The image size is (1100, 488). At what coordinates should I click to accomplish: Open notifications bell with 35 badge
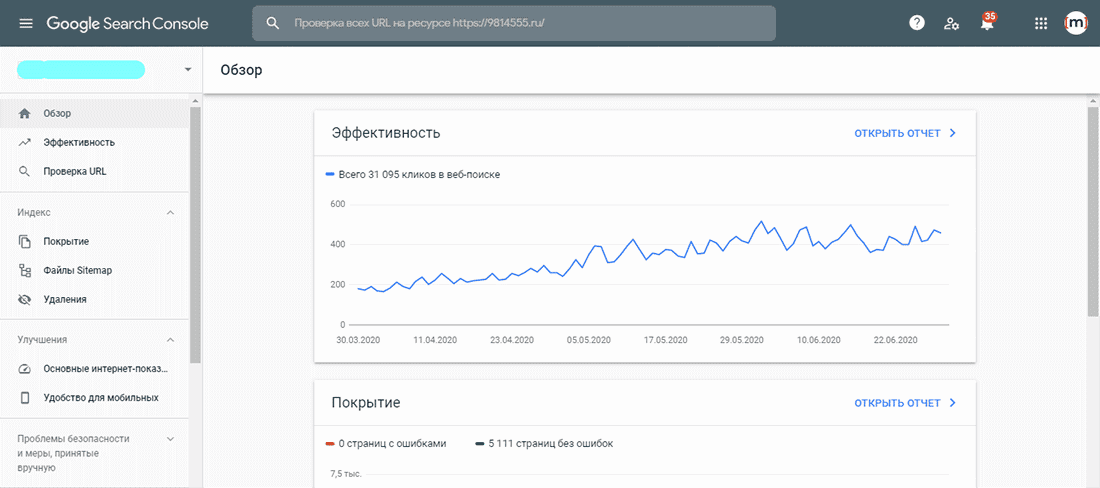988,22
